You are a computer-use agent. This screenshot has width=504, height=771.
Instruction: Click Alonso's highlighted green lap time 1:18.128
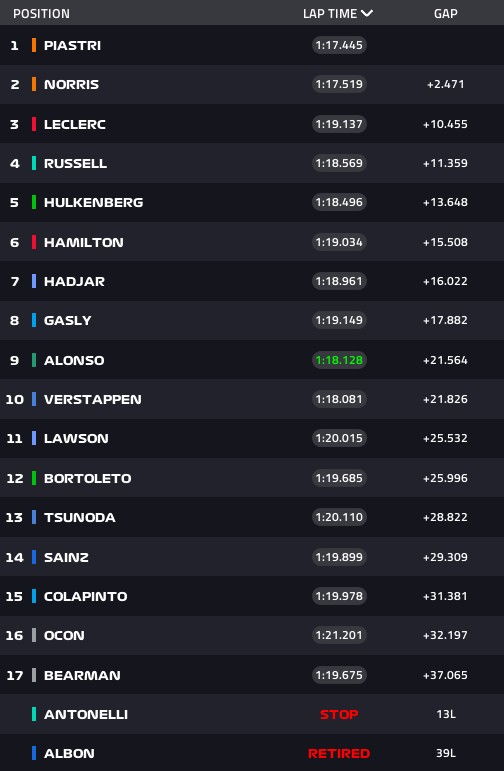pos(339,360)
